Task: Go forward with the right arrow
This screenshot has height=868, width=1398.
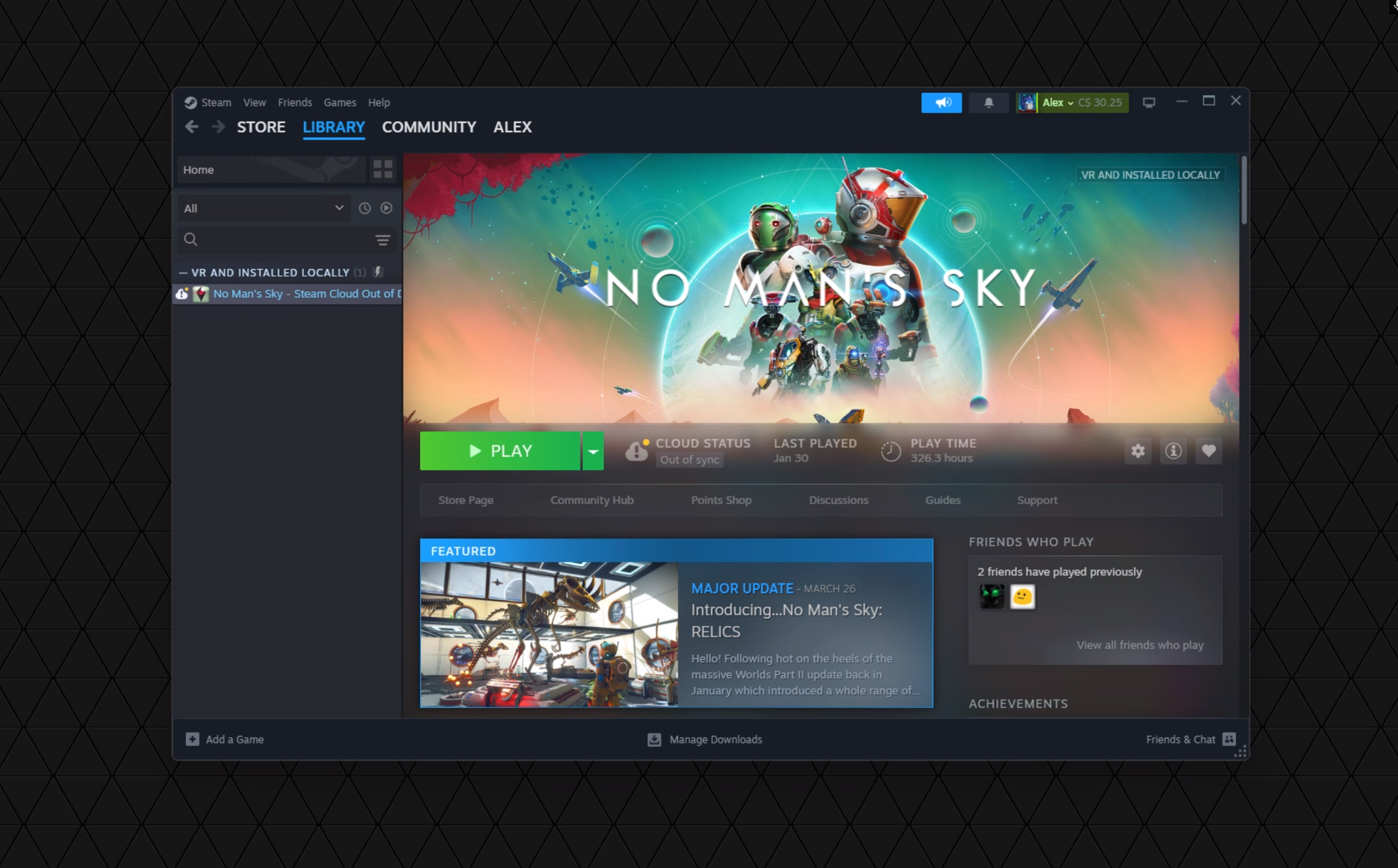Action: point(218,126)
